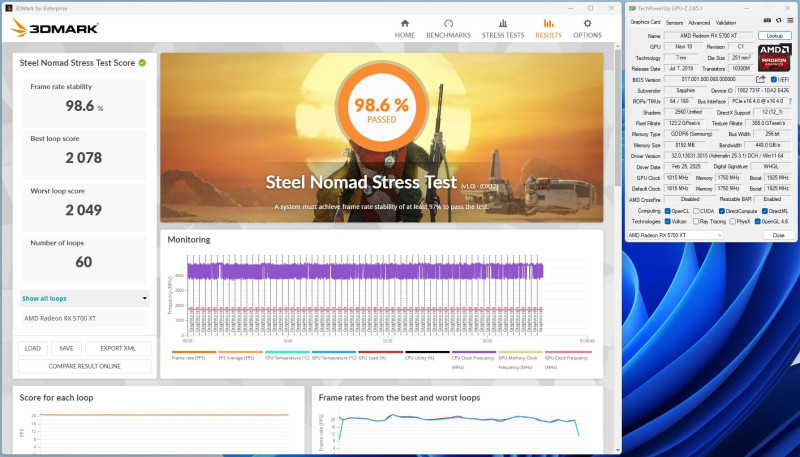Screen dimensions: 800x457
Task: Click the 3DMark title bar app icon
Action: pyautogui.click(x=9, y=8)
